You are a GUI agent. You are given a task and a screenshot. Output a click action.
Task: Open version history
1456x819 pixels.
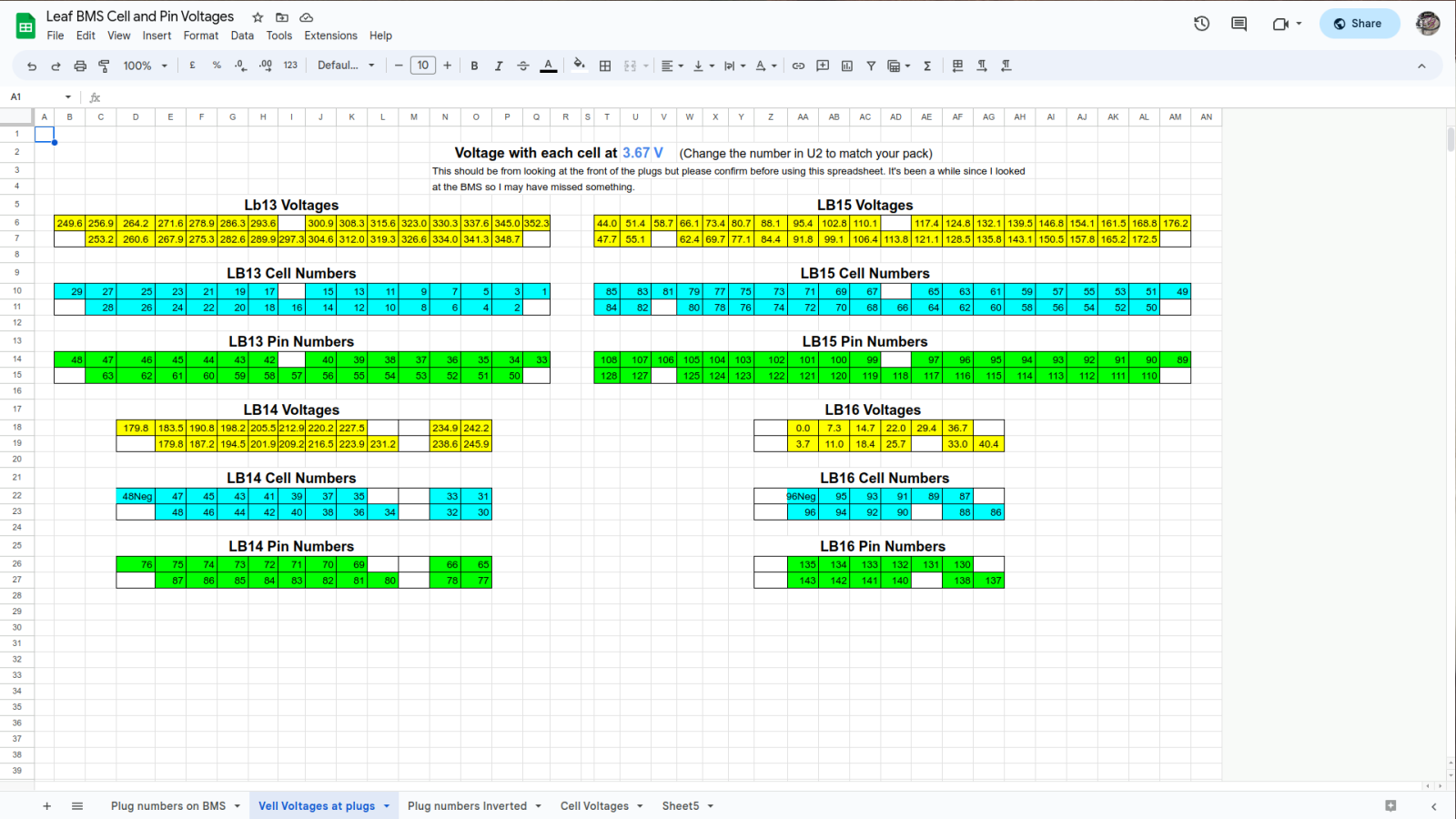tap(1201, 24)
